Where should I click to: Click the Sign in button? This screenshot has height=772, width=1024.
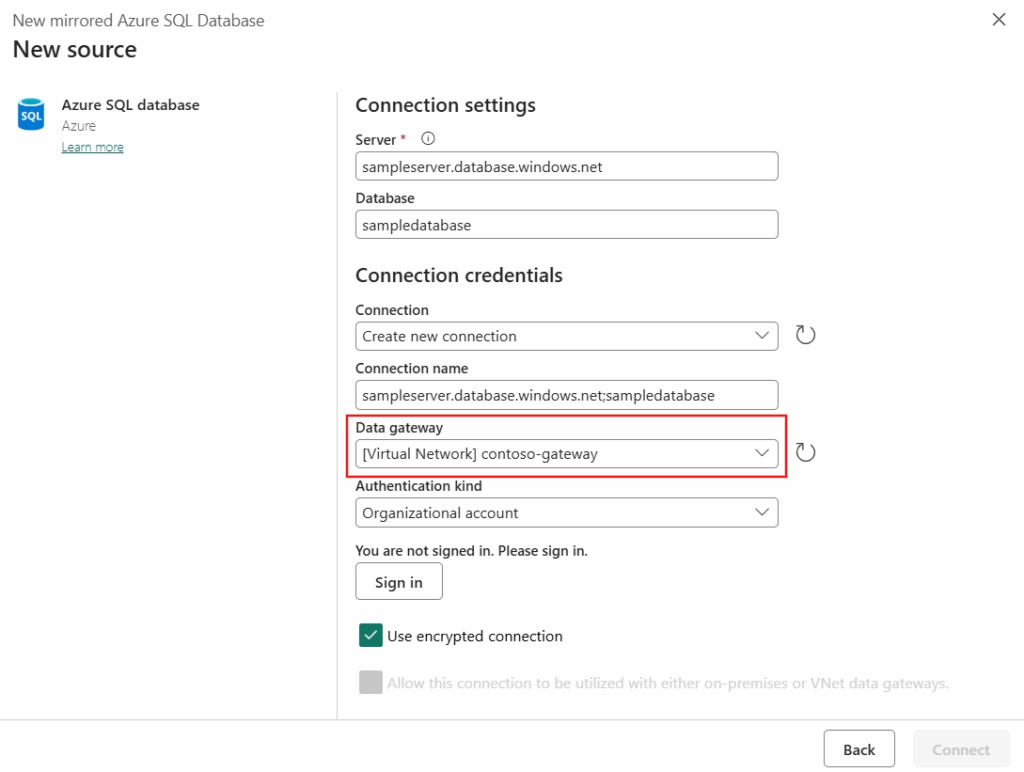coord(398,582)
